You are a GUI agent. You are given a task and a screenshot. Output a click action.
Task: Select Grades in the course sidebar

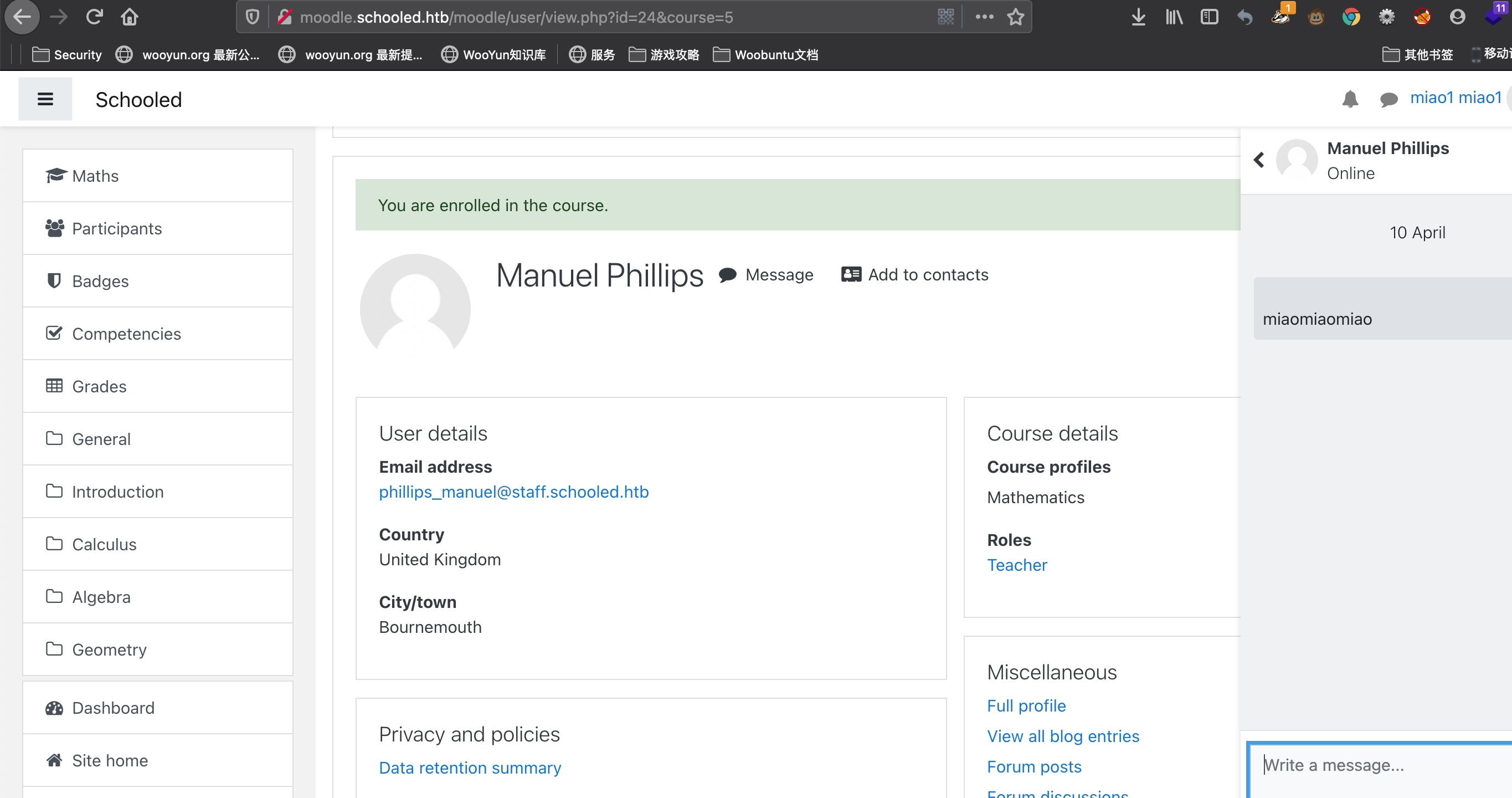coord(99,386)
